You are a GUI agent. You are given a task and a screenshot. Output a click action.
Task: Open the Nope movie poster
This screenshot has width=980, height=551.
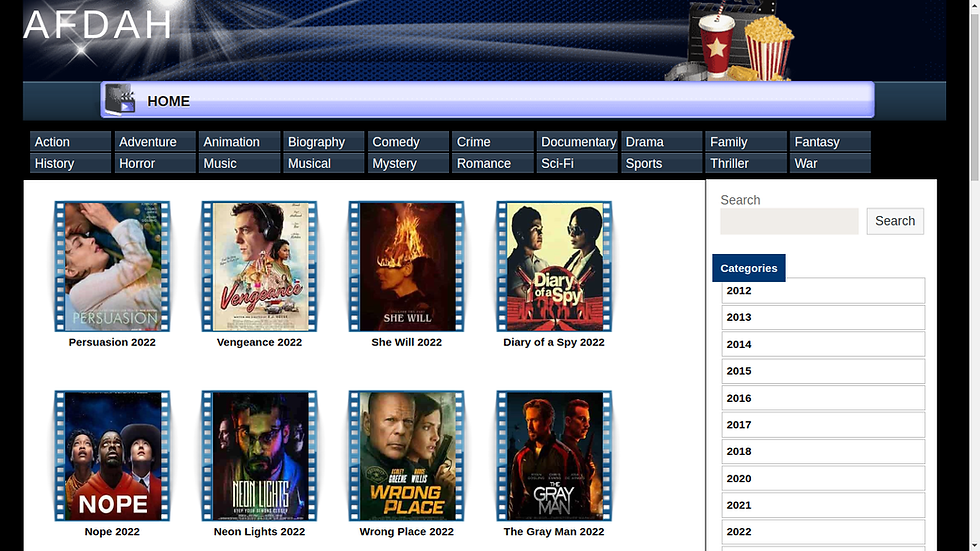point(112,456)
